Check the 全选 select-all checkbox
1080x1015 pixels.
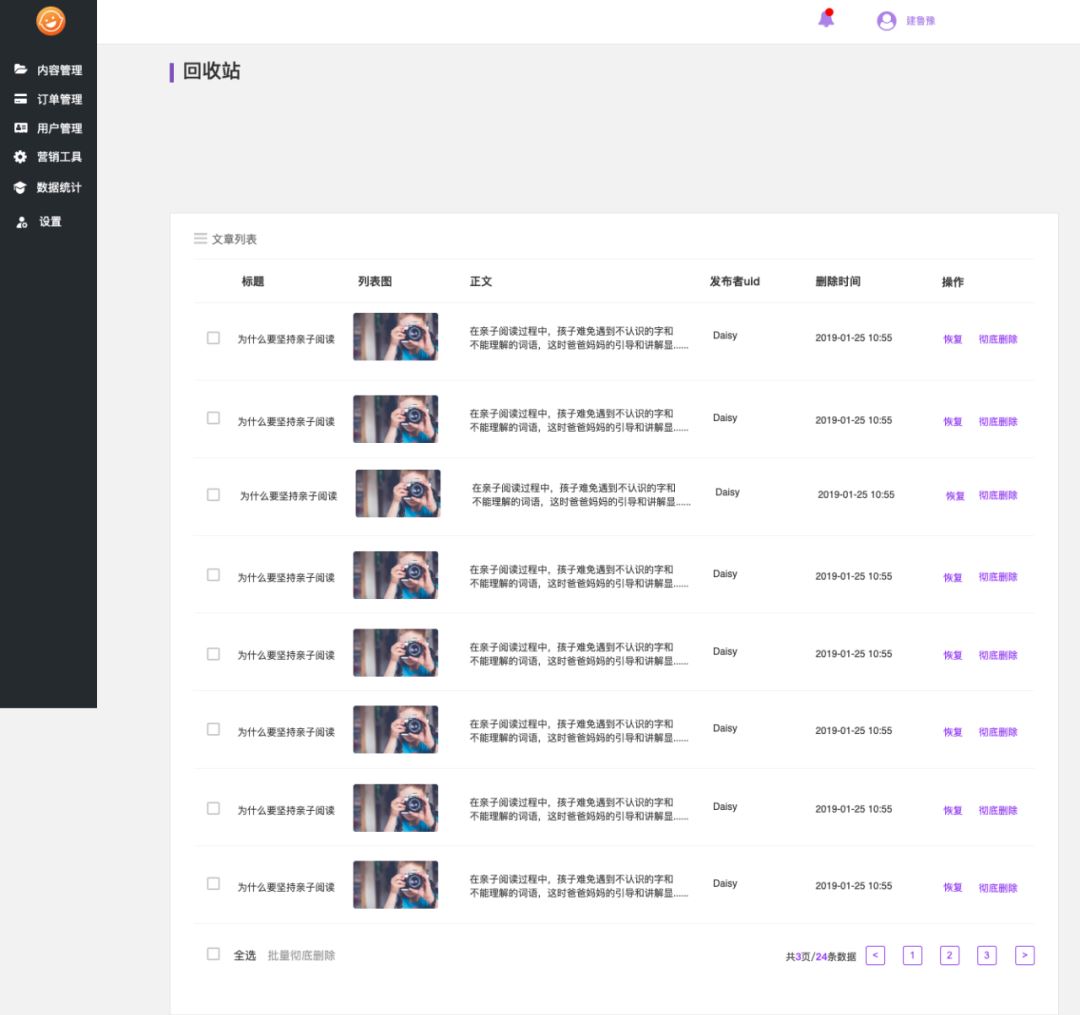point(213,954)
